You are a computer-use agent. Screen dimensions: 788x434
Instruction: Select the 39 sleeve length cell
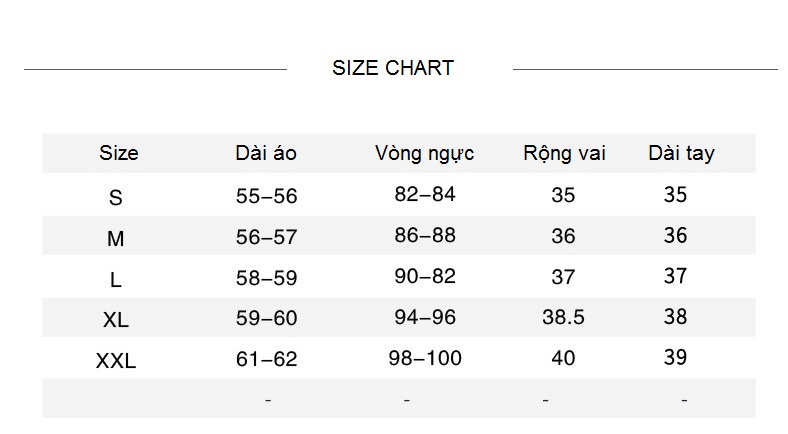(676, 357)
